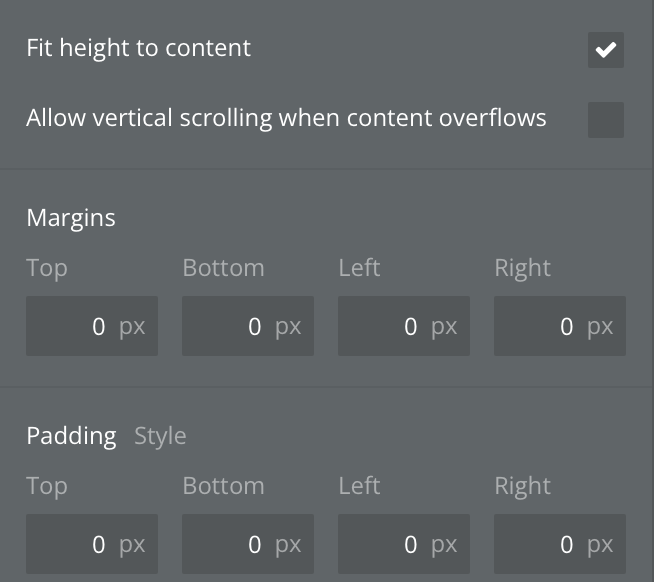
Task: Click the 'Fit height to content' label text
Action: 138,48
